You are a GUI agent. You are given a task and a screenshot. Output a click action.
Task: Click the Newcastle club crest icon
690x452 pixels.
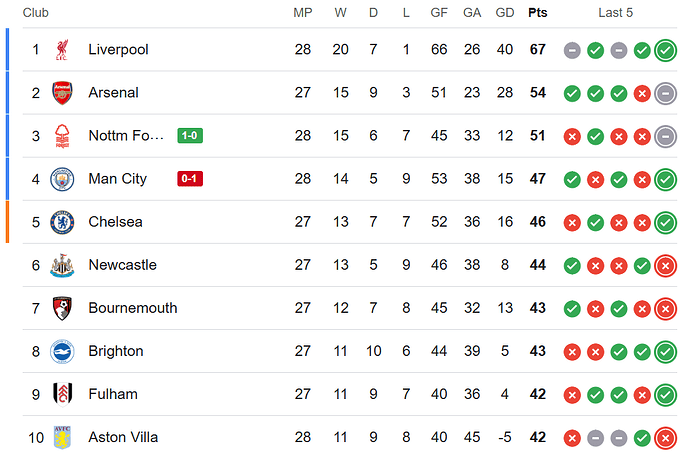[62, 265]
